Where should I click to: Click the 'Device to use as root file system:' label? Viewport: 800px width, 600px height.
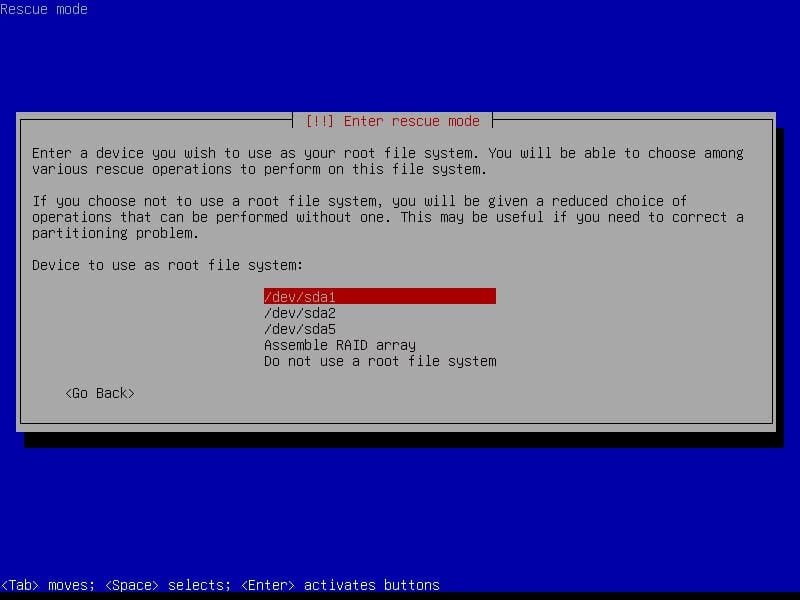167,265
